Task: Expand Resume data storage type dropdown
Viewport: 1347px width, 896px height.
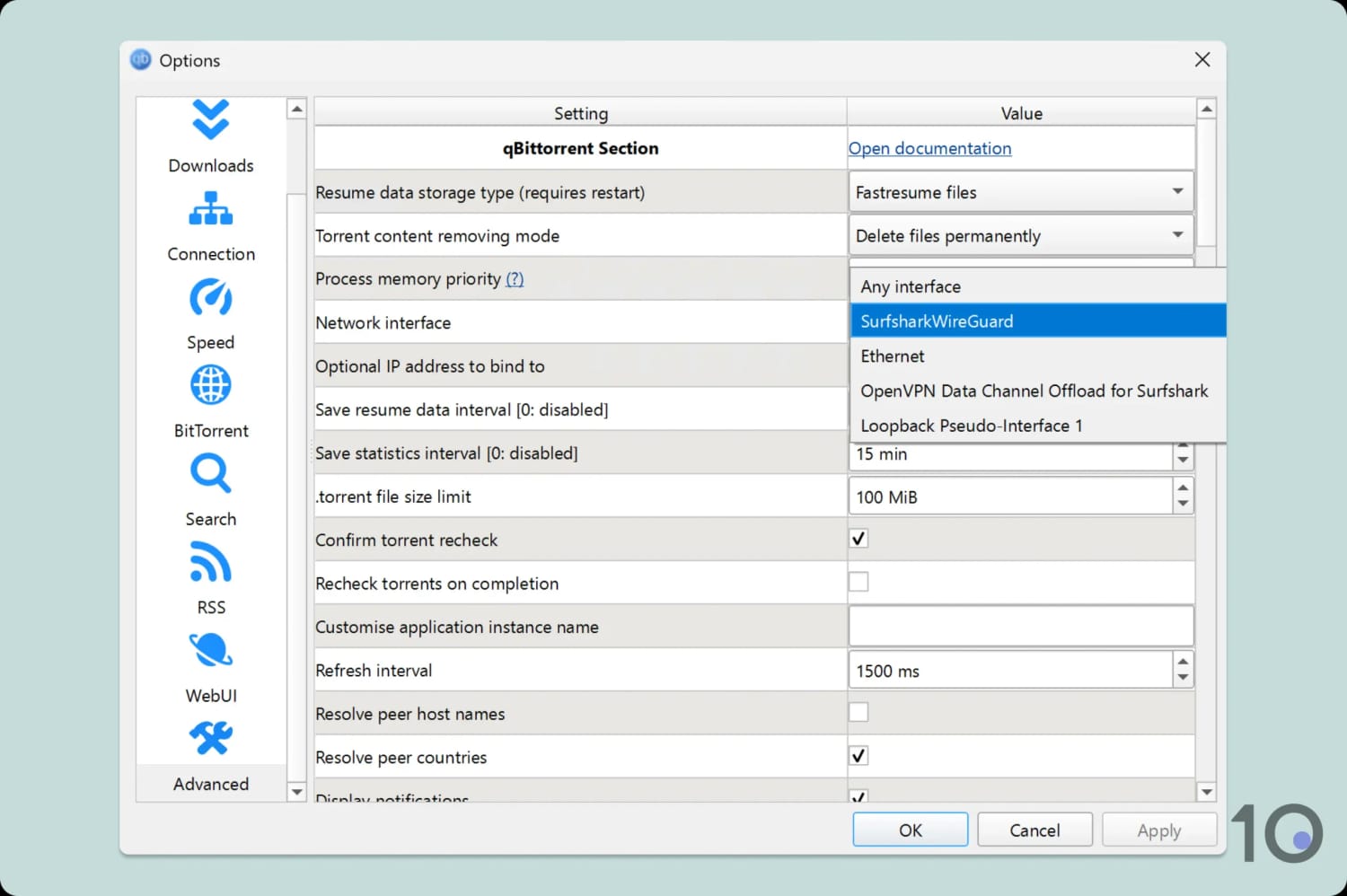Action: tap(1020, 192)
